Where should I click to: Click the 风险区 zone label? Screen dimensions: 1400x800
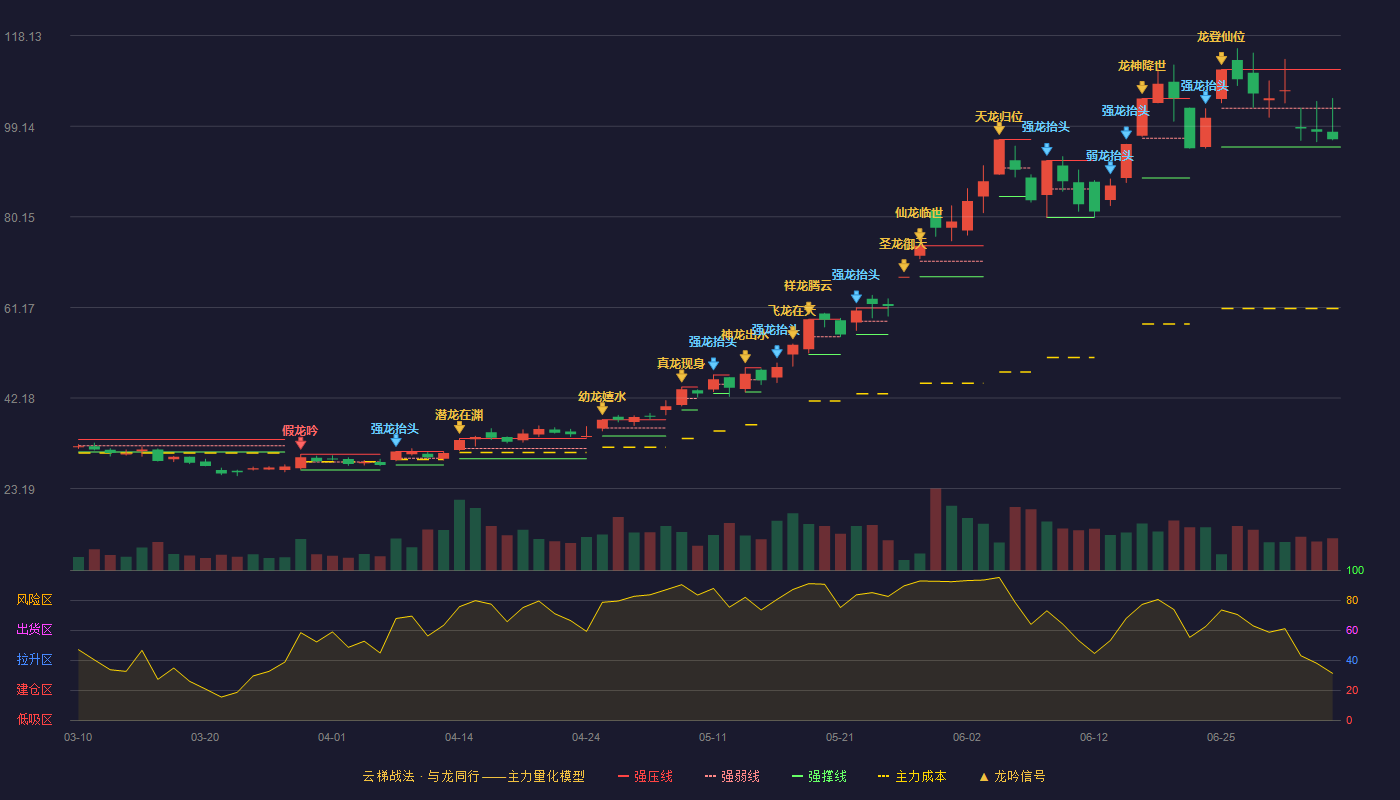coord(35,600)
